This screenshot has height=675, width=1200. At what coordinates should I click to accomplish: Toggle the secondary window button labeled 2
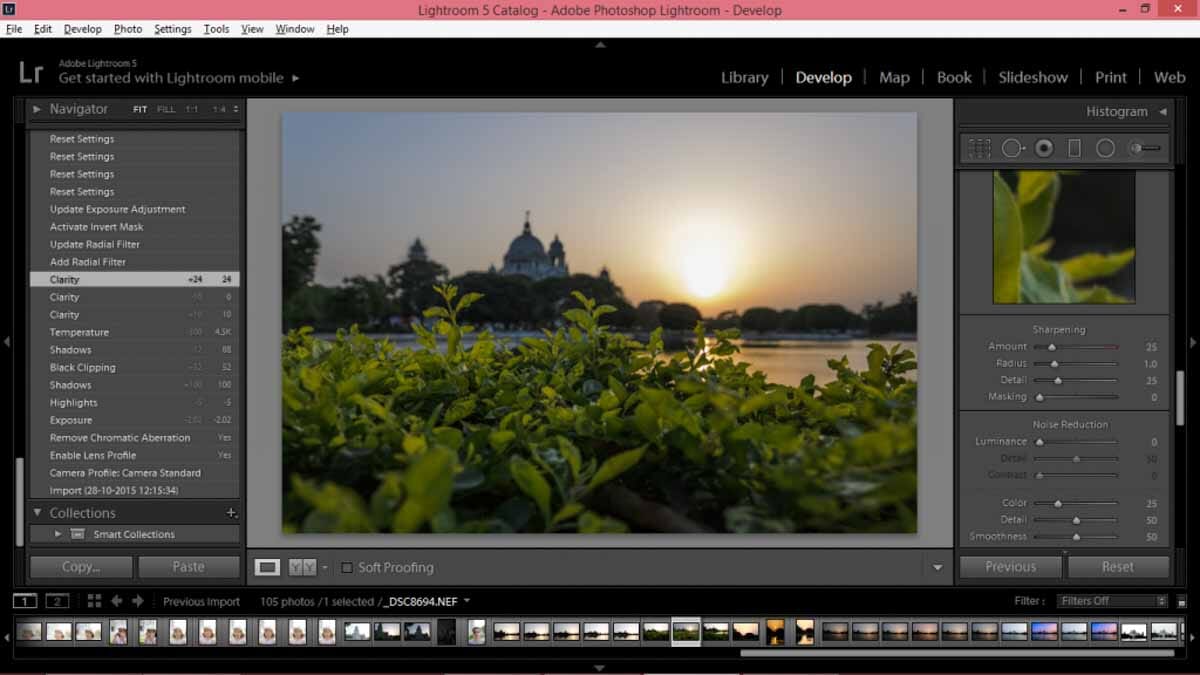(57, 601)
